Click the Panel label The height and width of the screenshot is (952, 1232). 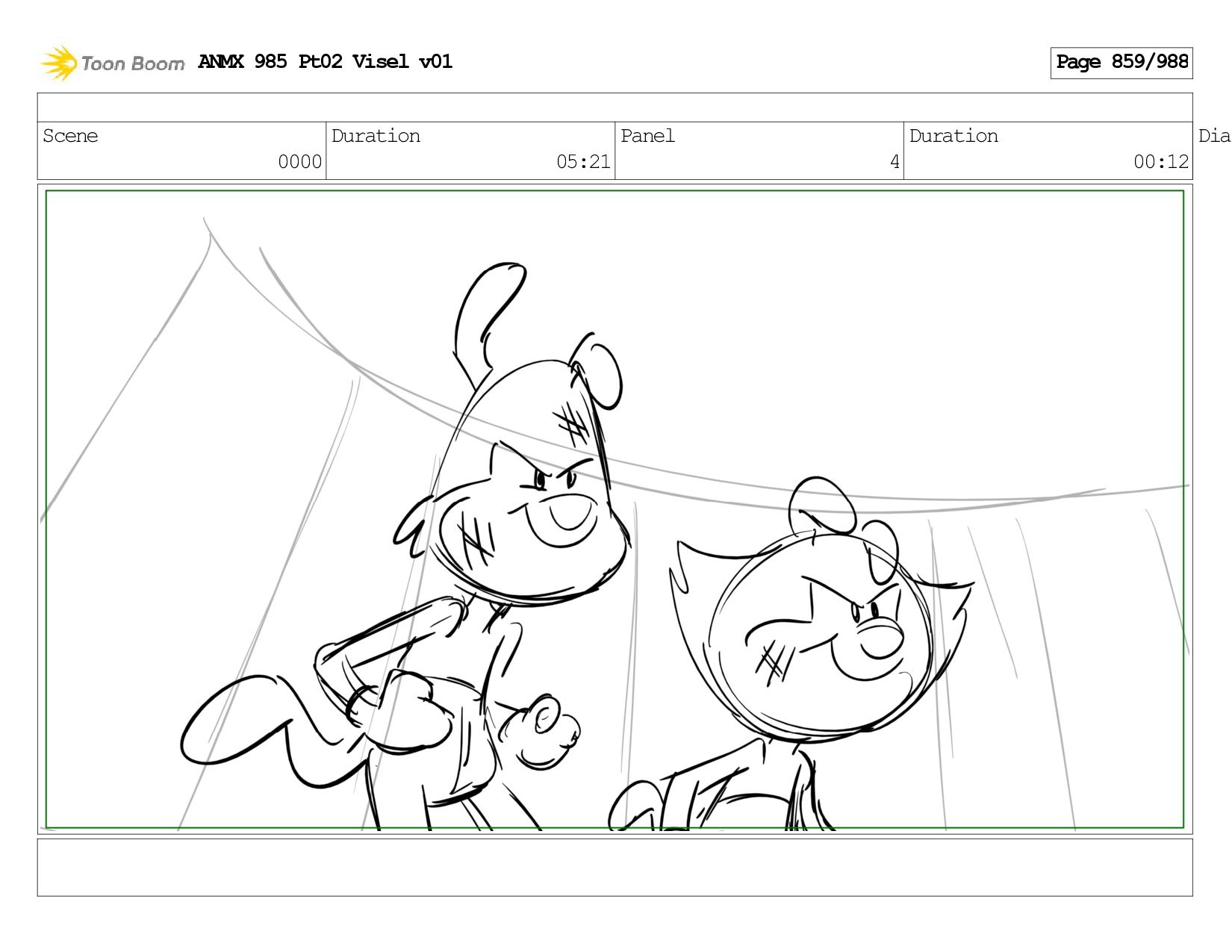(x=647, y=136)
